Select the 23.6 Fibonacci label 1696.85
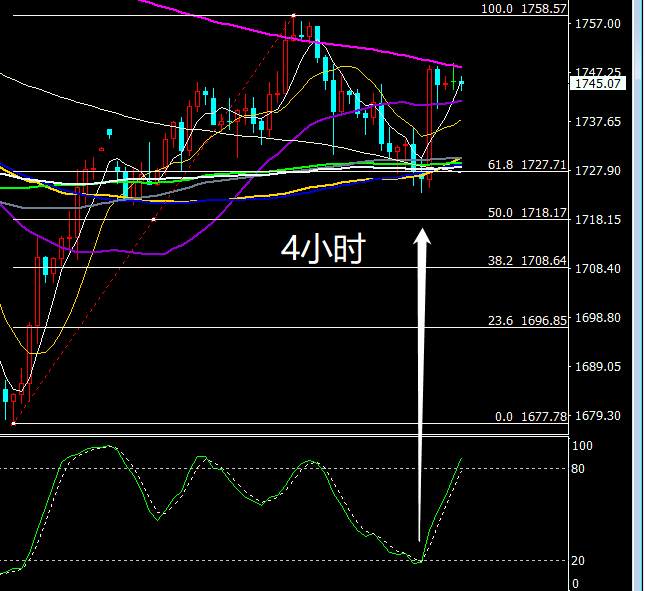The image size is (645, 591). (527, 320)
